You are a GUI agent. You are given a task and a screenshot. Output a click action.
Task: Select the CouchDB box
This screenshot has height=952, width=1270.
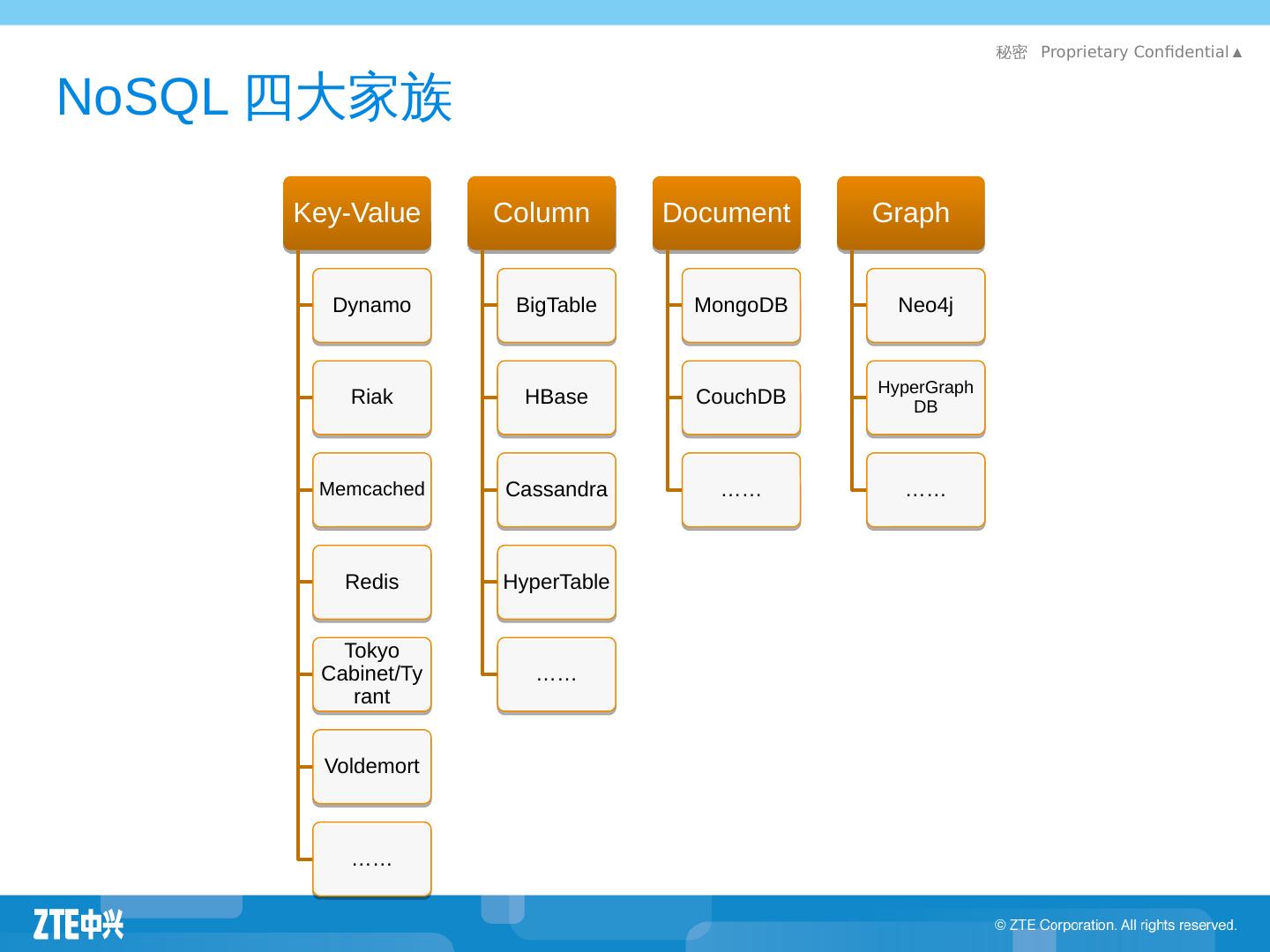[741, 398]
